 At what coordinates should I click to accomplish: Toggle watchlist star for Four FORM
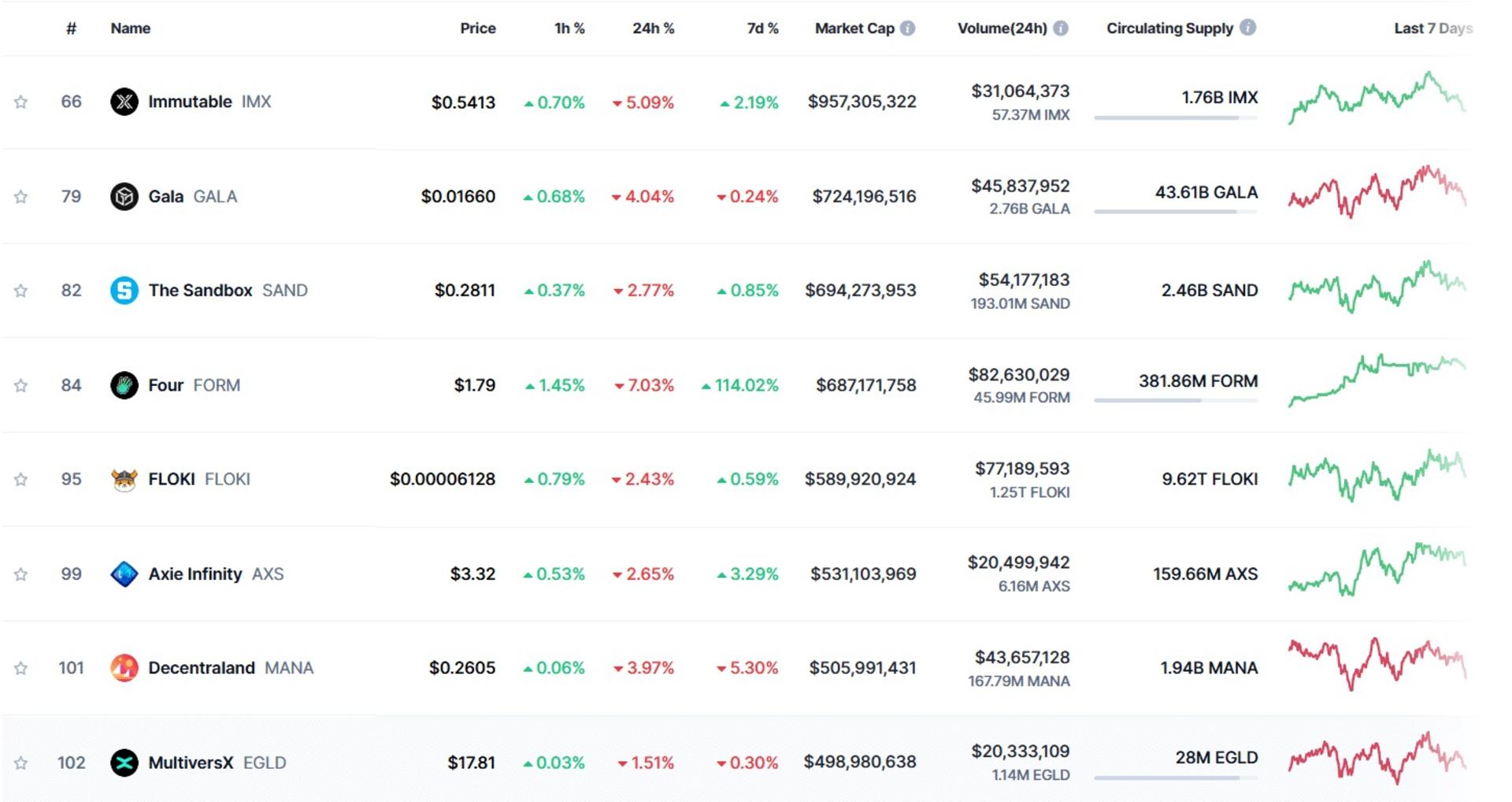21,385
